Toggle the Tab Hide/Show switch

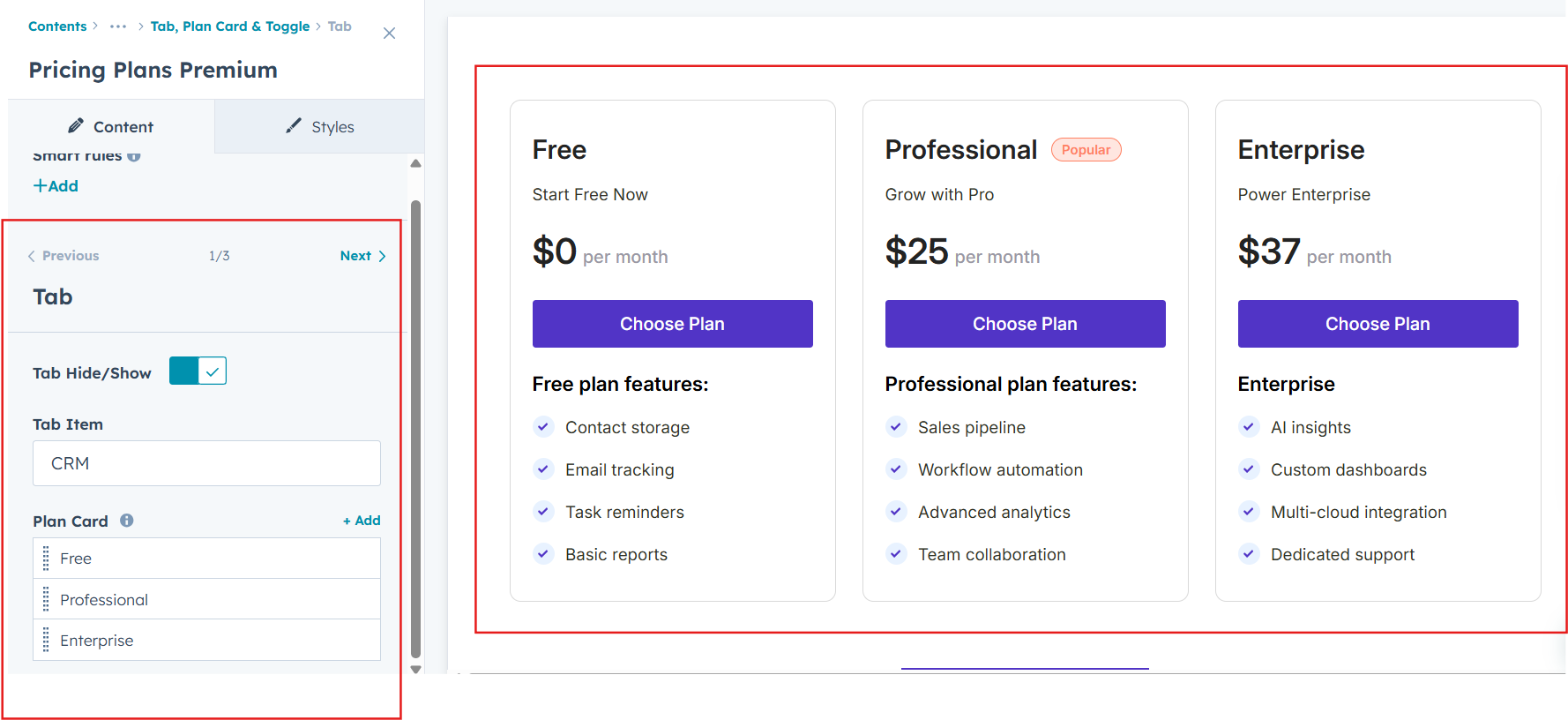[x=198, y=371]
